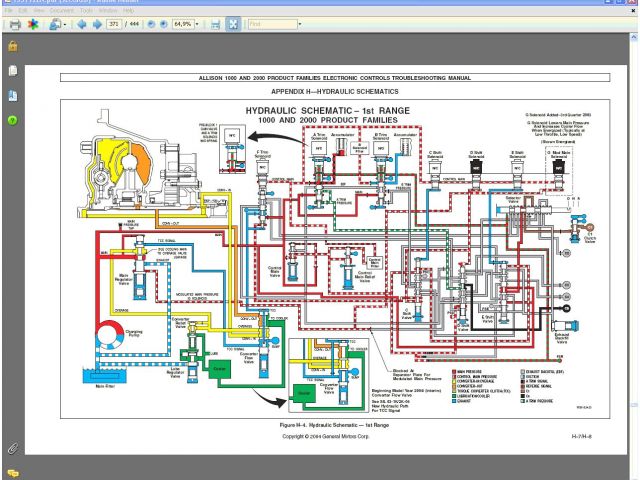Screen dimensions: 640x480
Task: Open the Comments panel at bottom left
Action: click(x=12, y=471)
